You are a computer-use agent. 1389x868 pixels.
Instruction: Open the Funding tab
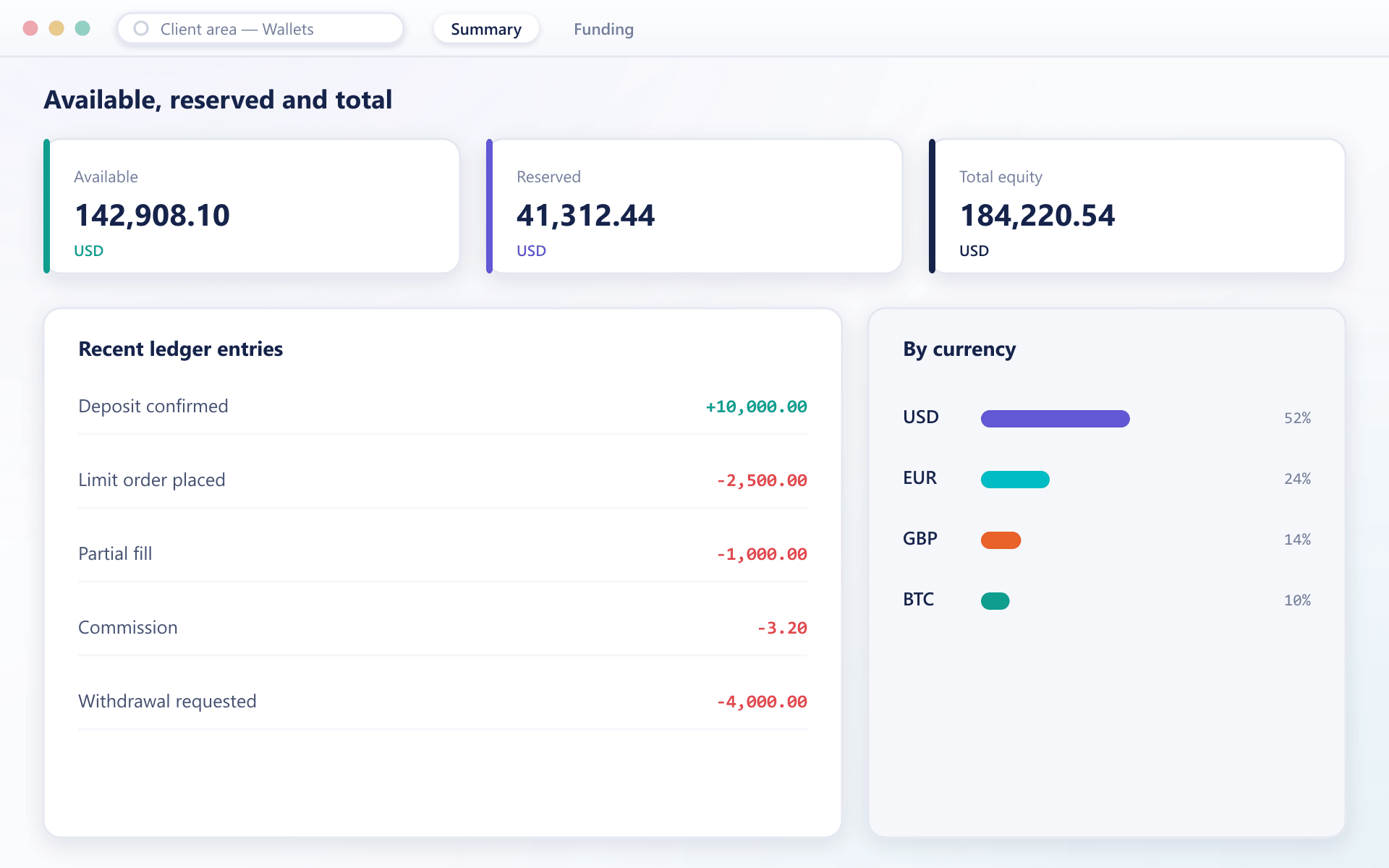click(x=603, y=29)
